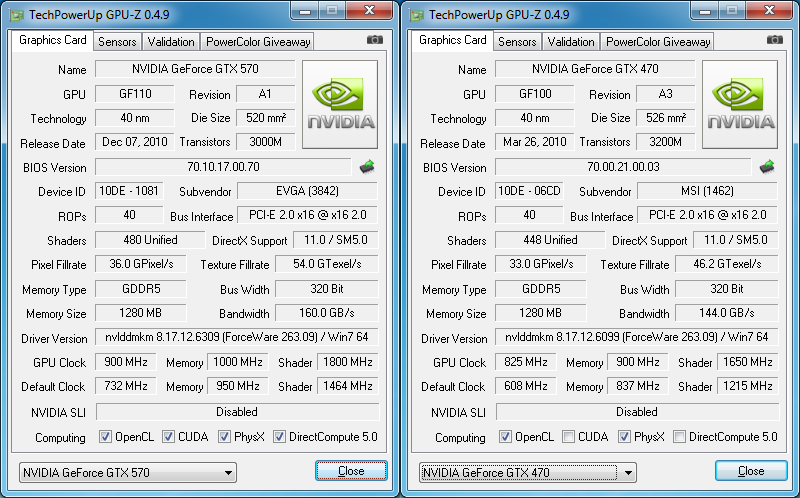Click Default Clock value 608 MHz

pos(526,386)
